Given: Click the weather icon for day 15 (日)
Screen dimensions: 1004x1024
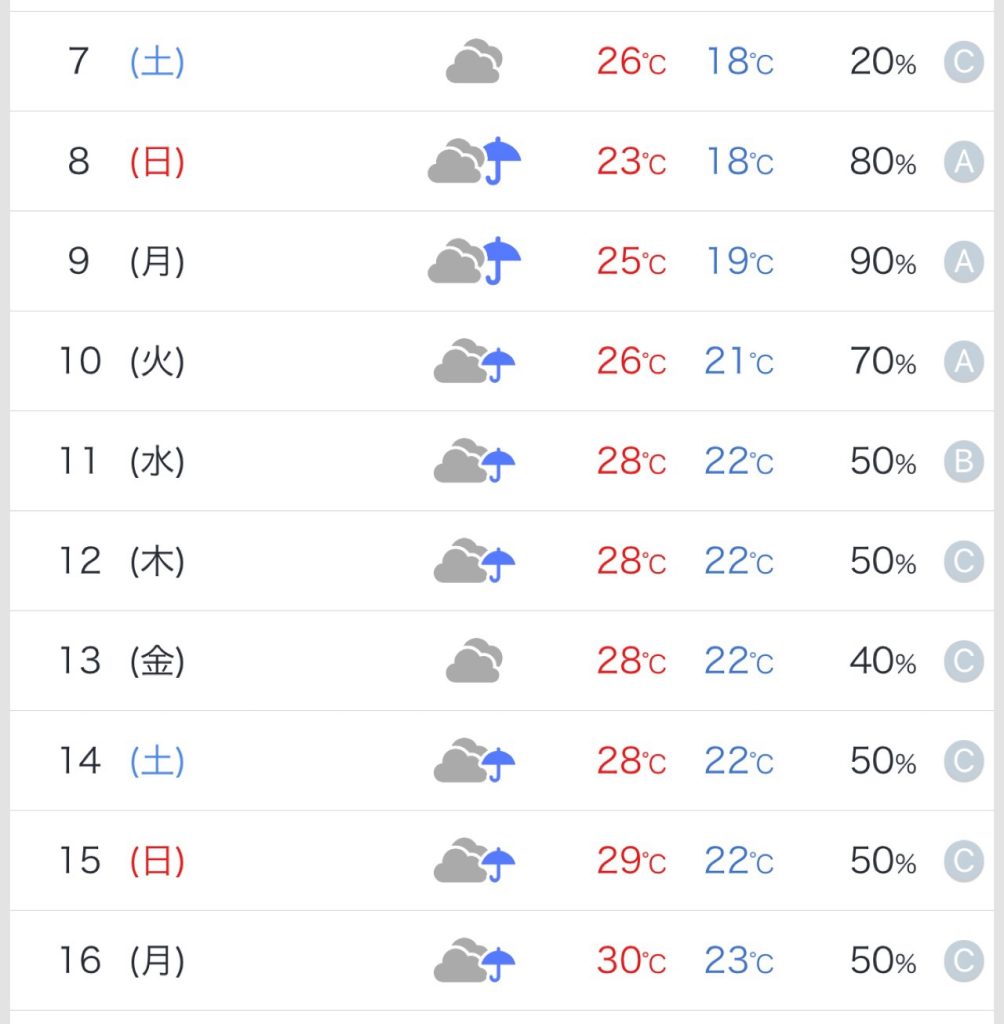Looking at the screenshot, I should click(x=474, y=860).
